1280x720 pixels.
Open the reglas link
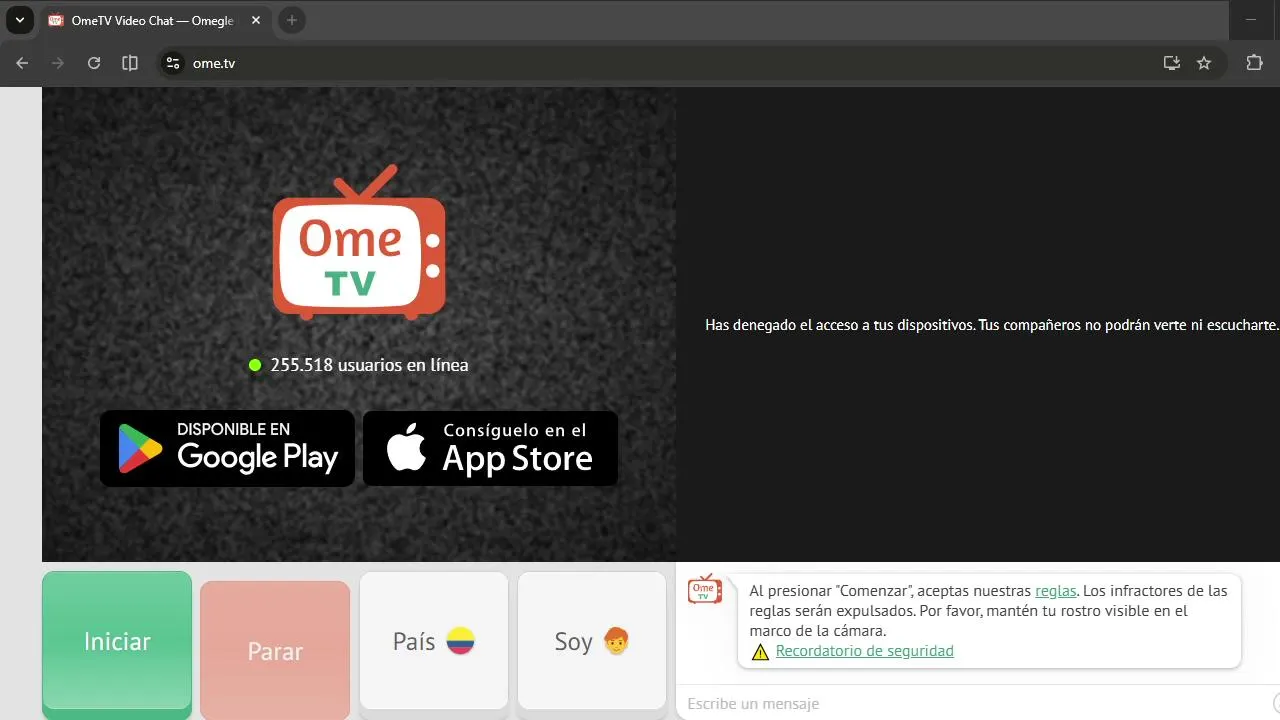(1056, 591)
